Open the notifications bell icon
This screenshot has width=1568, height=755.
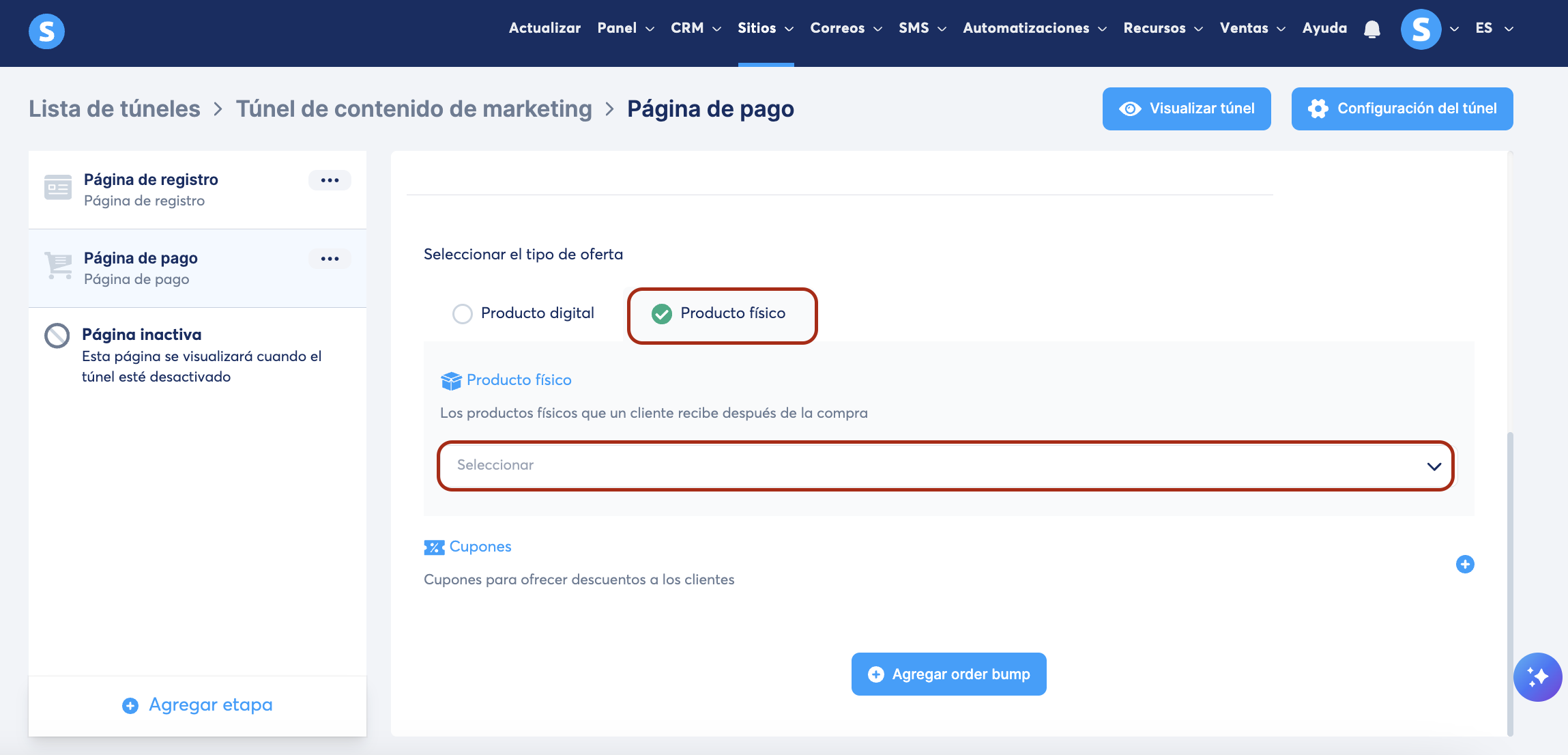pos(1371,29)
